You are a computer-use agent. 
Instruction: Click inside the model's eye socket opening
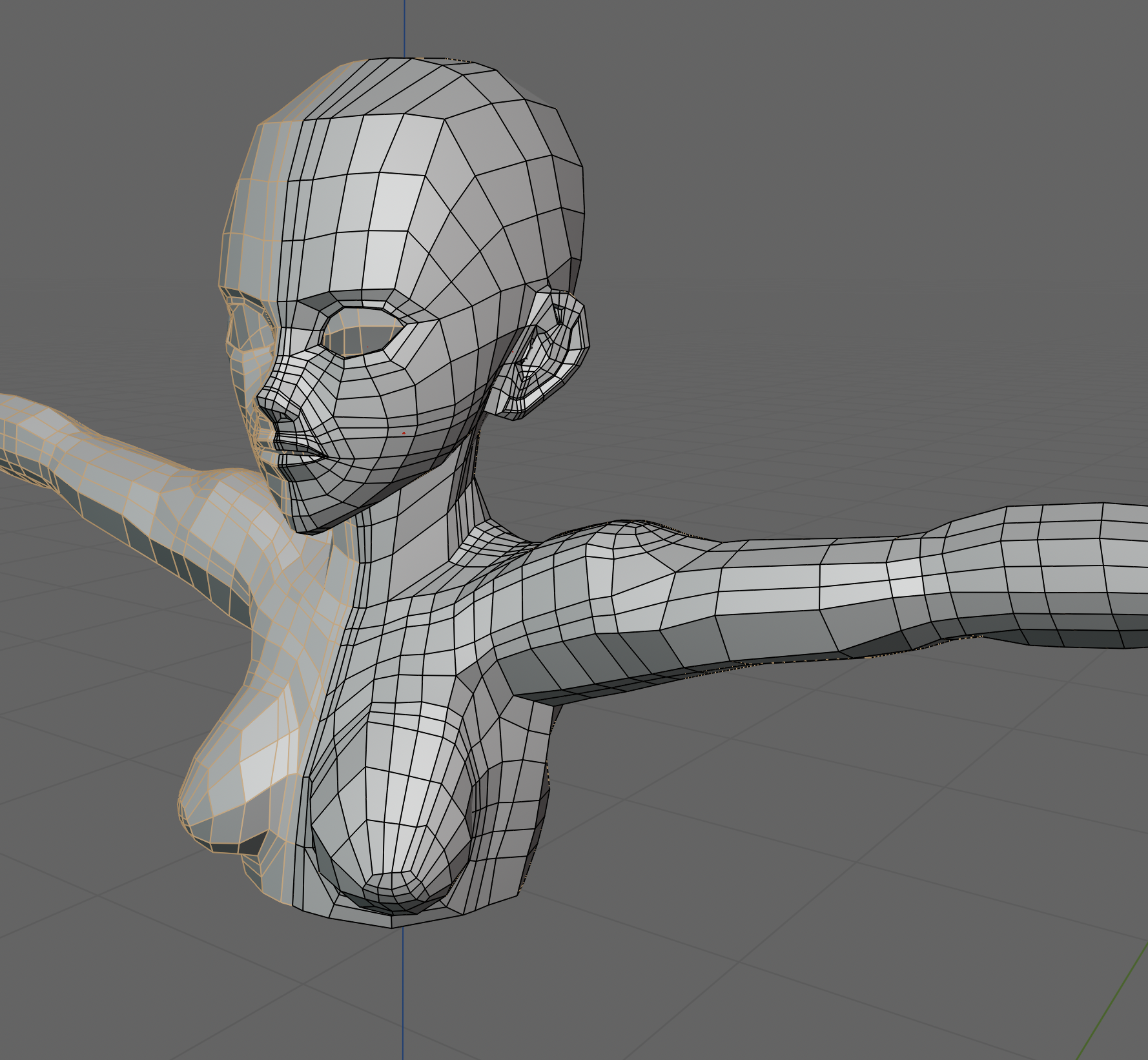362,331
